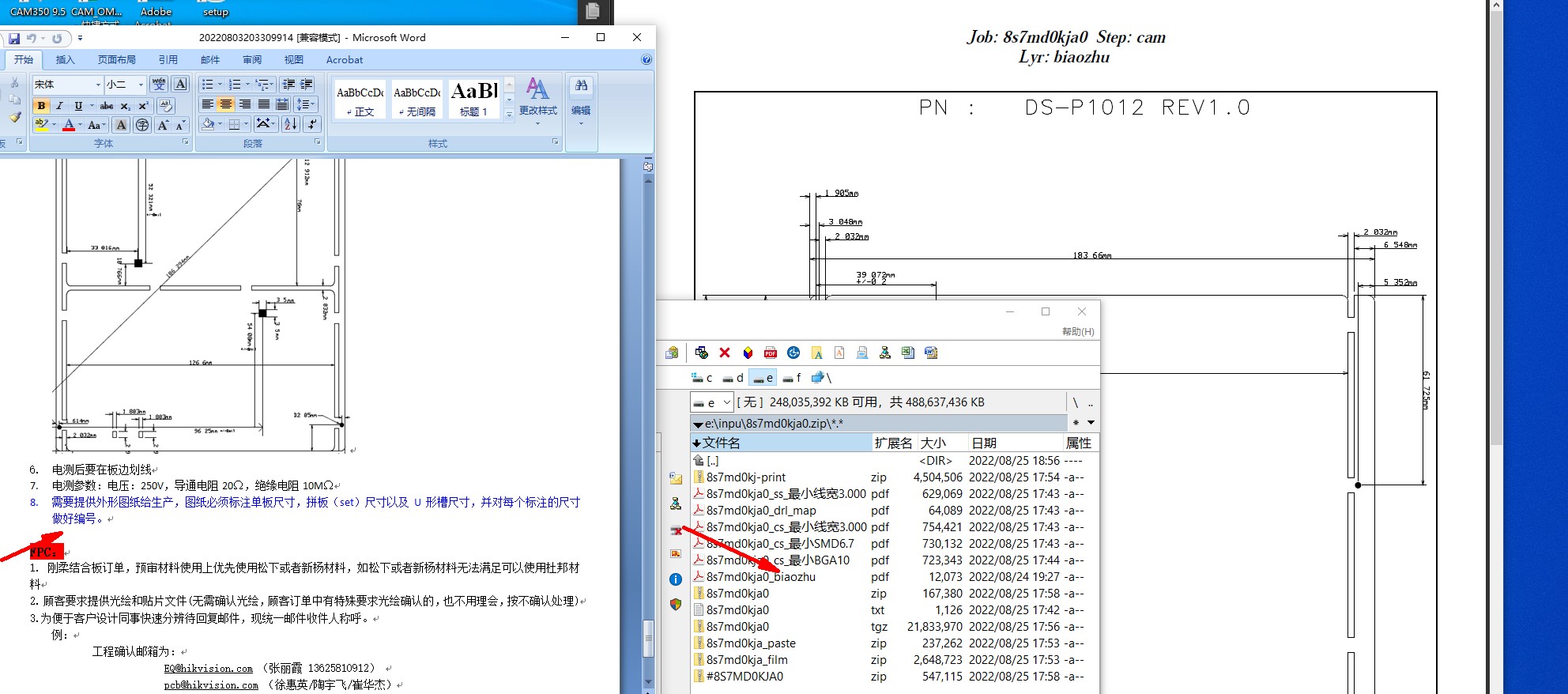This screenshot has height=694, width=1568.
Task: Click the red font color A button
Action: [69, 125]
